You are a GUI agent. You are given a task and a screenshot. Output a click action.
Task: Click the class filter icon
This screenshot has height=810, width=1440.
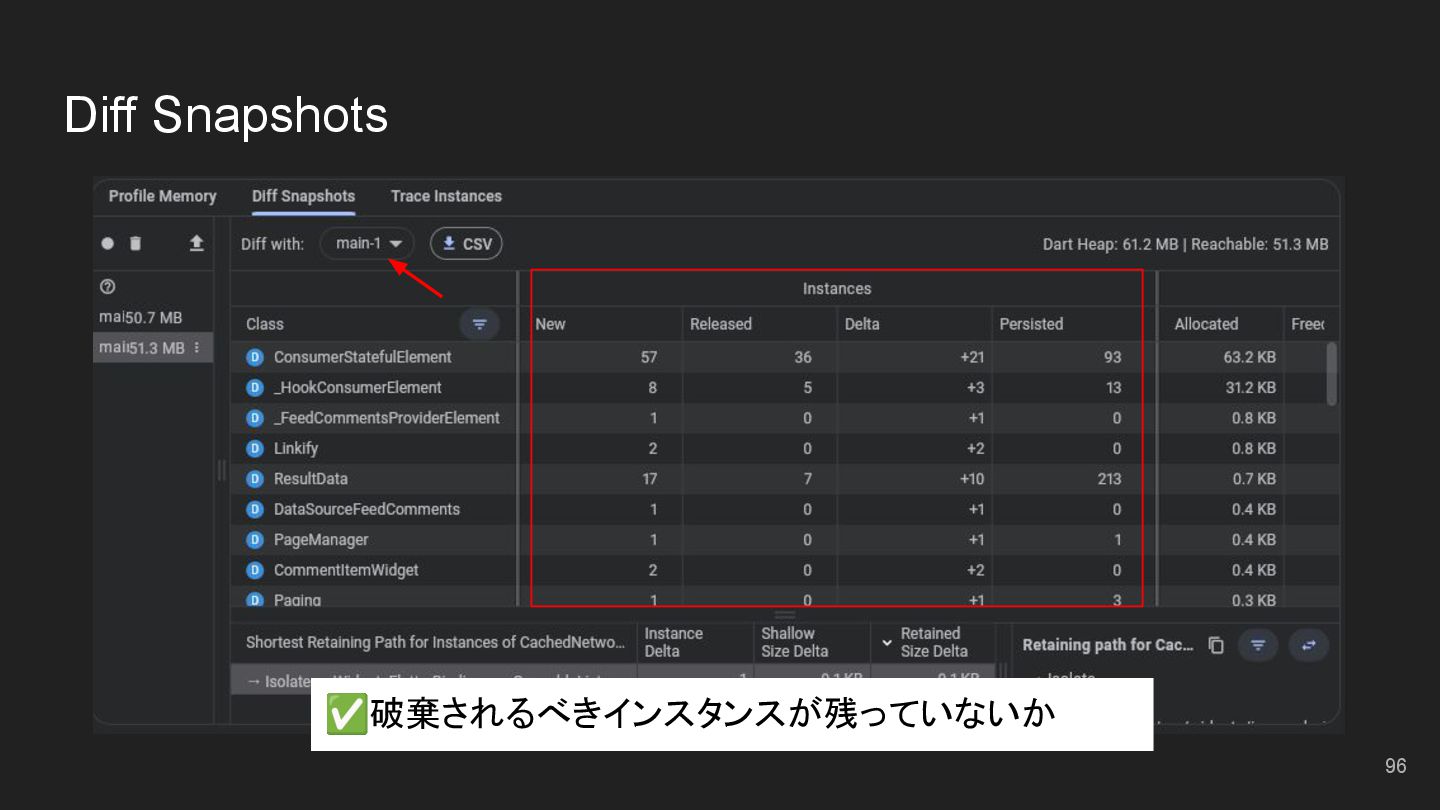pyautogui.click(x=479, y=324)
